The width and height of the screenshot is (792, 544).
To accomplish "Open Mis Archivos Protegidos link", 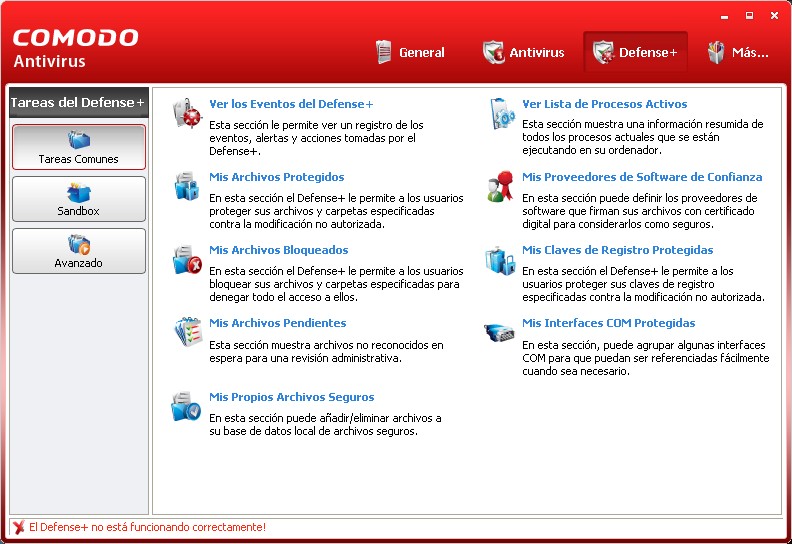I will click(277, 177).
